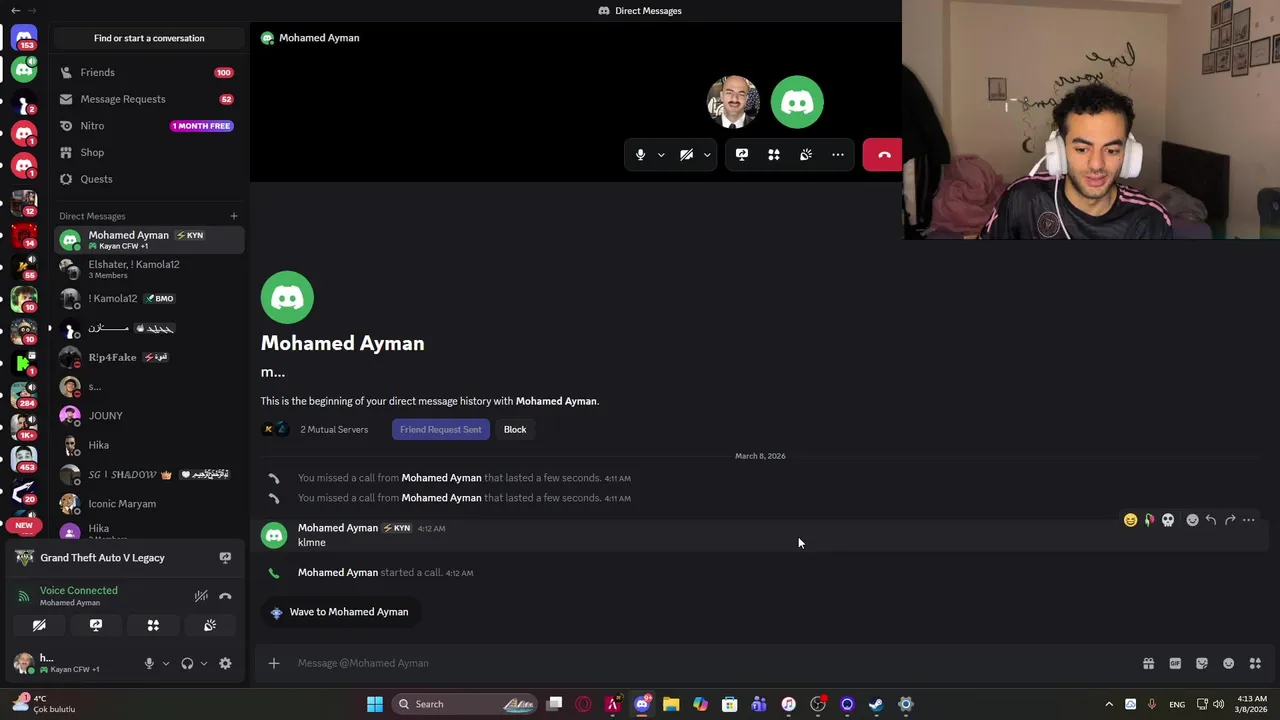Deafen with headphones icon
Image resolution: width=1280 pixels, height=720 pixels.
click(187, 663)
